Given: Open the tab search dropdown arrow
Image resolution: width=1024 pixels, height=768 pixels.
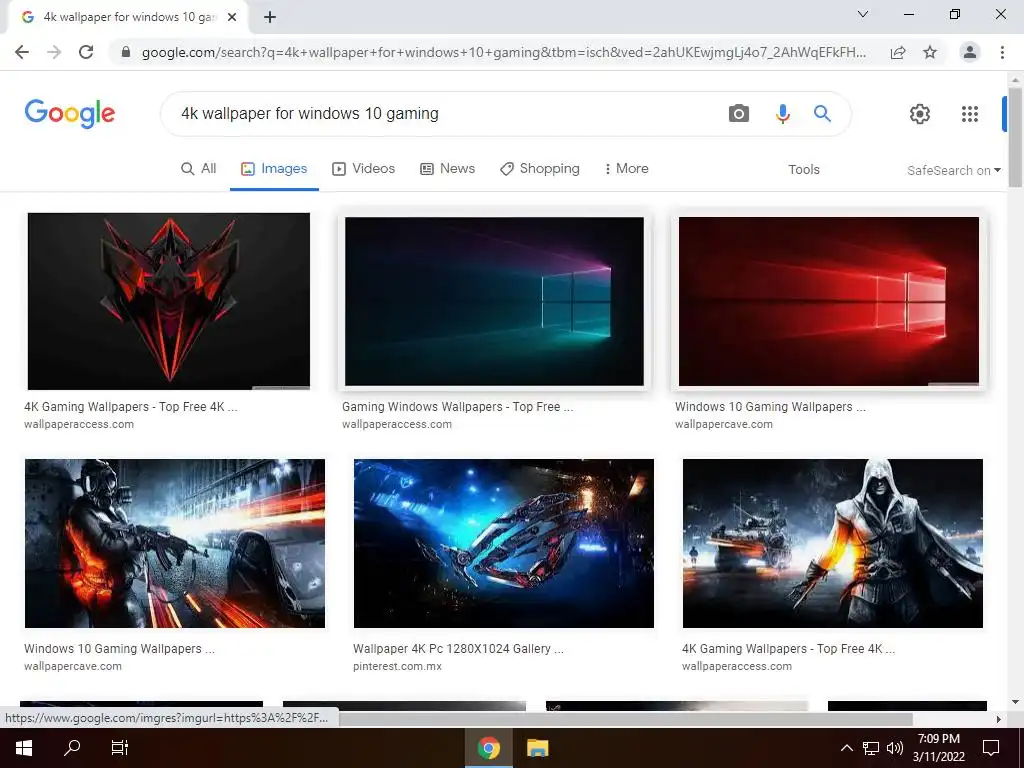Looking at the screenshot, I should [863, 14].
